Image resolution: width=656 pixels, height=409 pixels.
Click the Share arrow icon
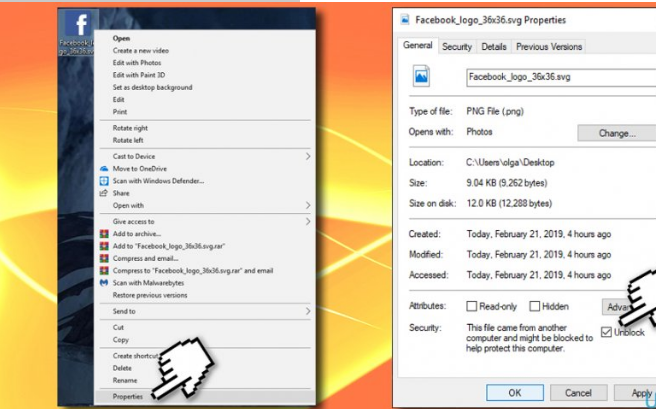(103, 193)
